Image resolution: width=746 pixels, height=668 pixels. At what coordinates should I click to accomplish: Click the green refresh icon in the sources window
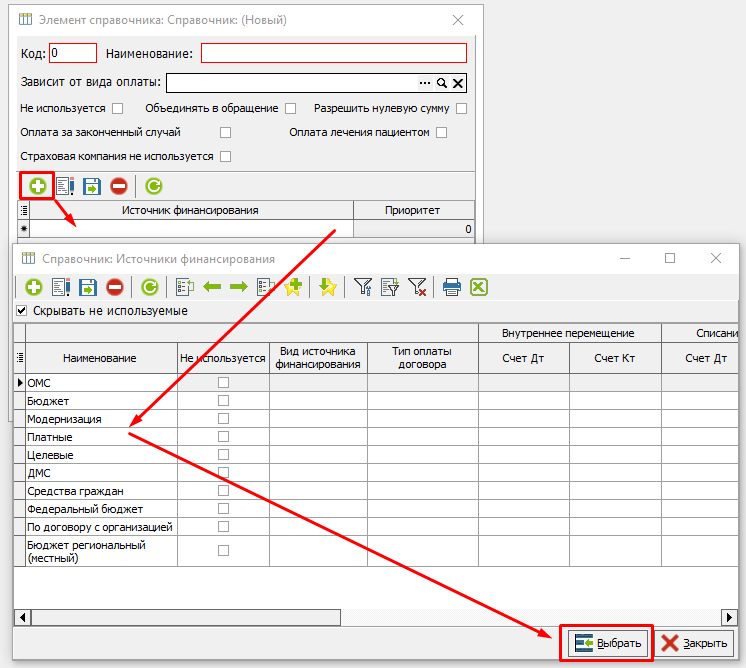[150, 287]
